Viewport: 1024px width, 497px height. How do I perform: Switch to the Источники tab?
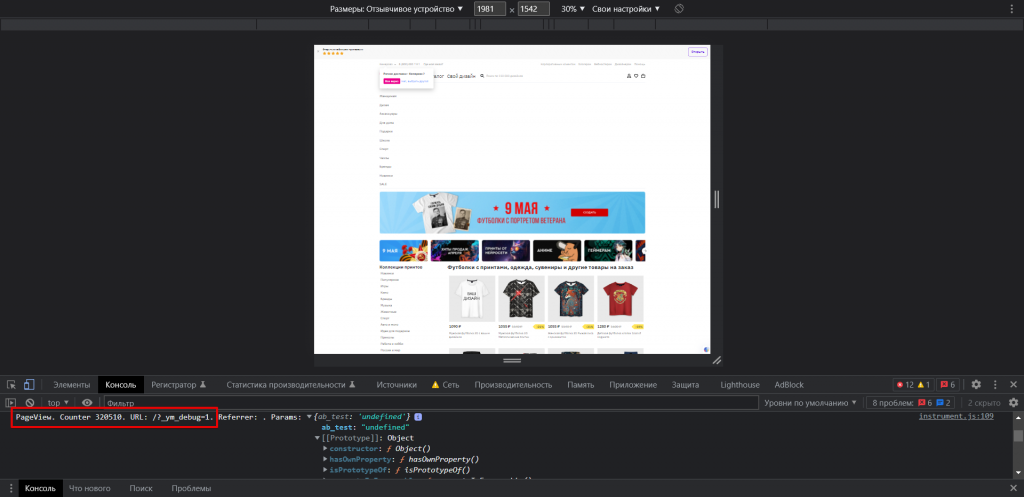(396, 385)
